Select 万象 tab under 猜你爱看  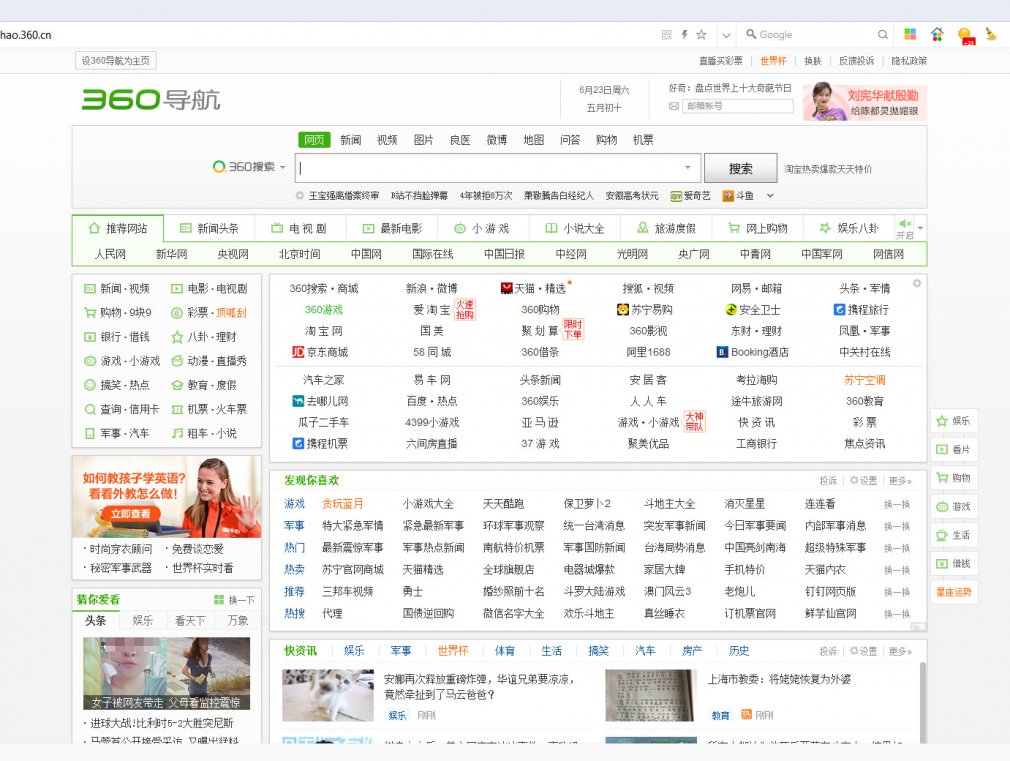click(238, 620)
